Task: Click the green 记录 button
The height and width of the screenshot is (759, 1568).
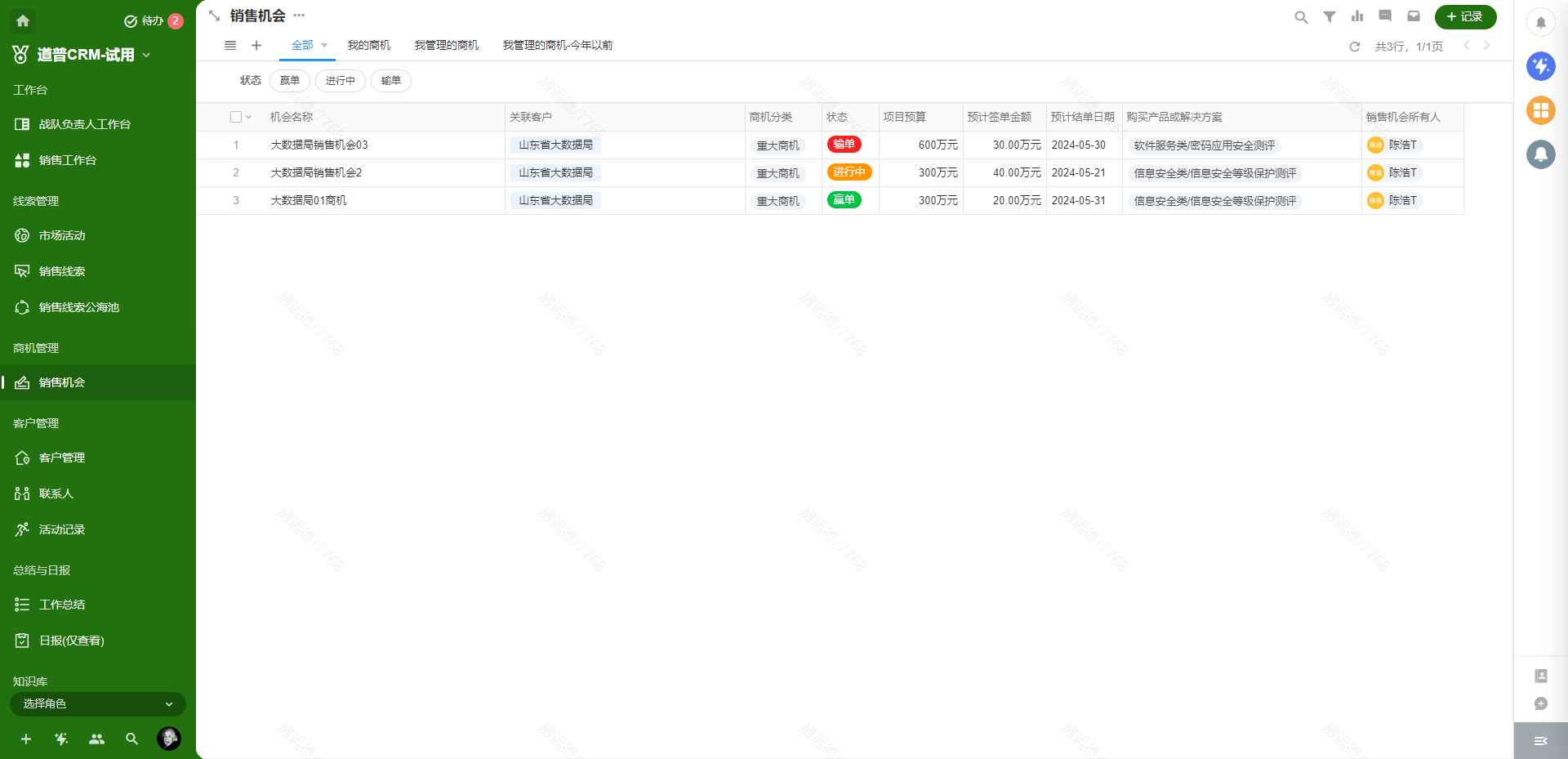Action: 1465,16
